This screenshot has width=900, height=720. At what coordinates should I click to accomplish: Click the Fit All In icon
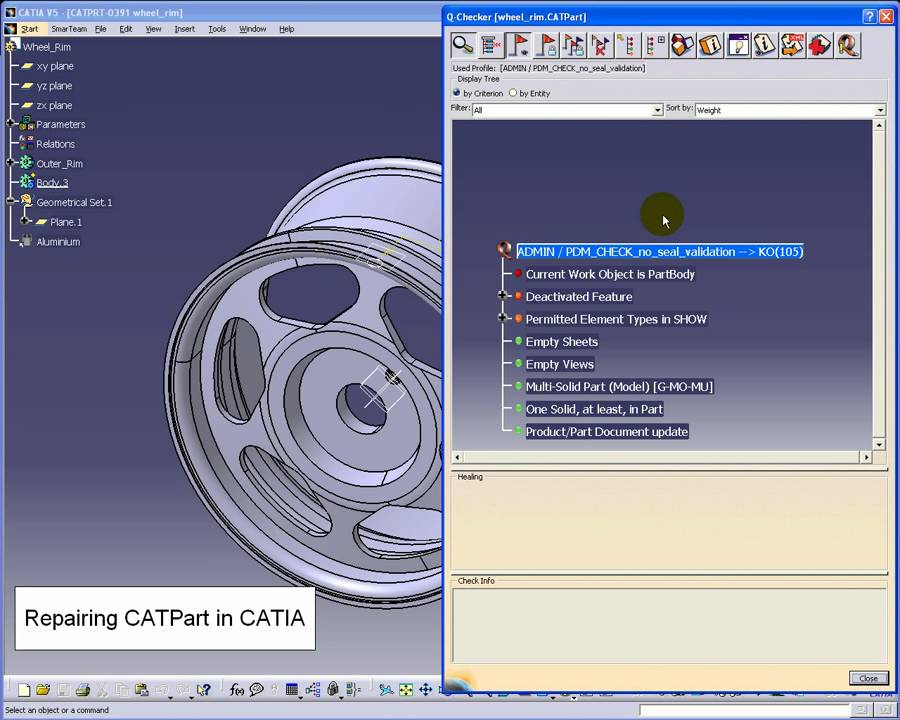406,690
